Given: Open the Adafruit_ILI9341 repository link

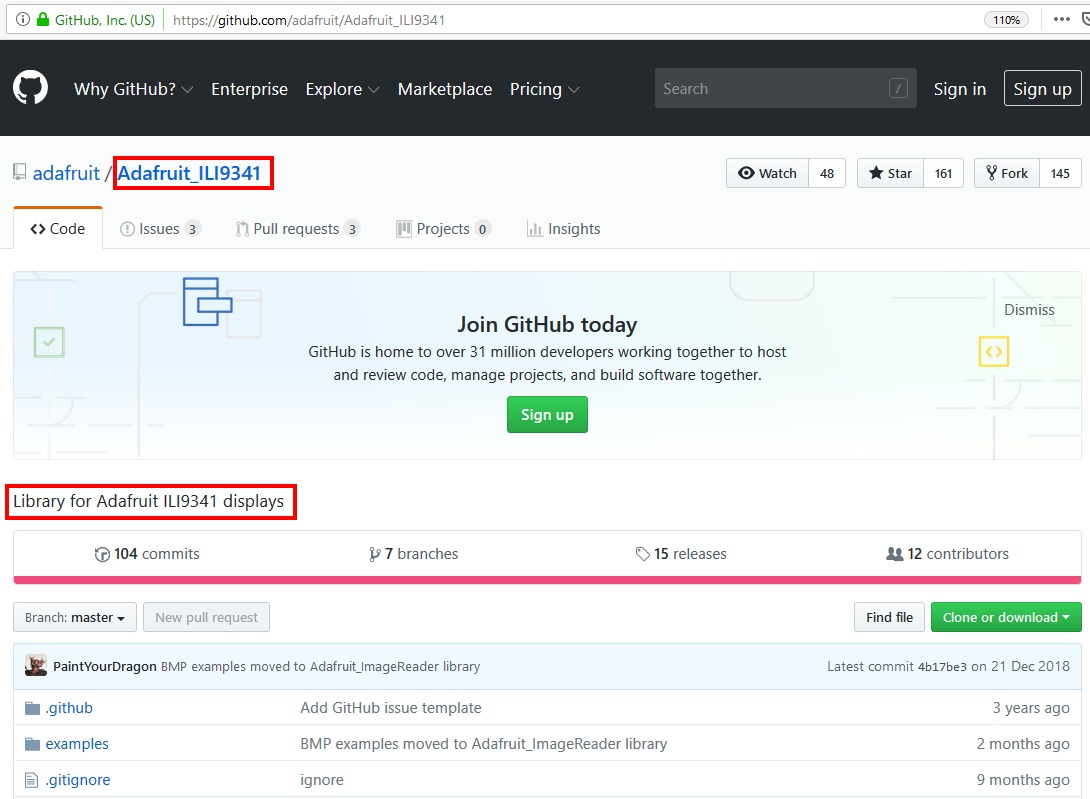Looking at the screenshot, I should coord(189,172).
